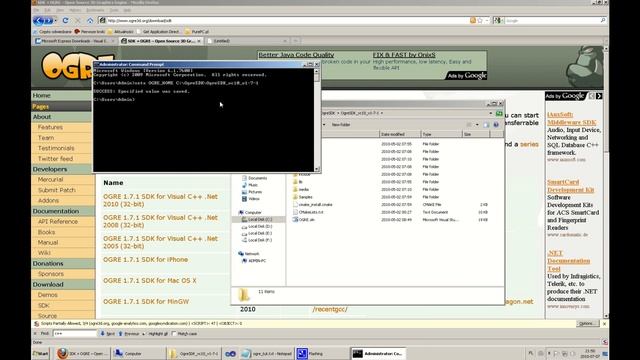Open OGRE 1.7.1 SDK Visual C++ 2008 link
640x360 pixels.
click(160, 221)
